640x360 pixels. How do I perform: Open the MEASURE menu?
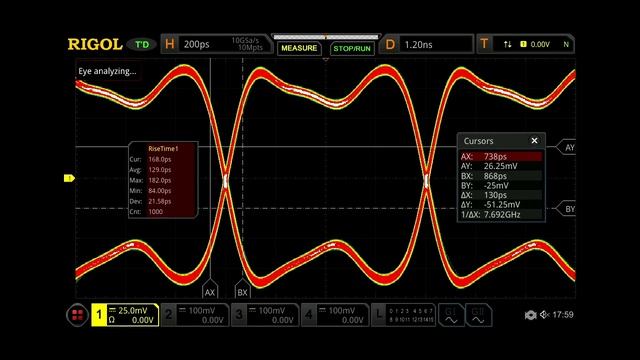tap(299, 48)
